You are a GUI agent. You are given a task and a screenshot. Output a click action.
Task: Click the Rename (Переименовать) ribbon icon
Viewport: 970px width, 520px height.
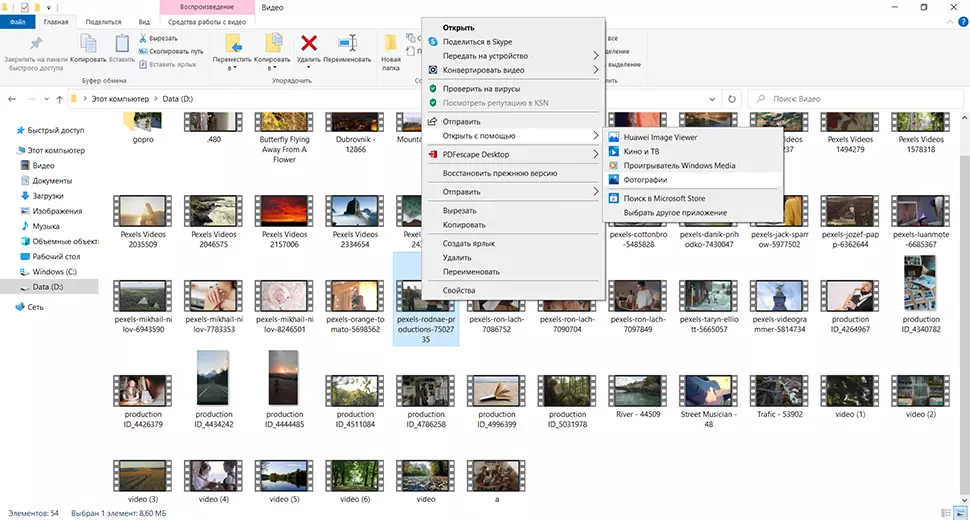[347, 43]
